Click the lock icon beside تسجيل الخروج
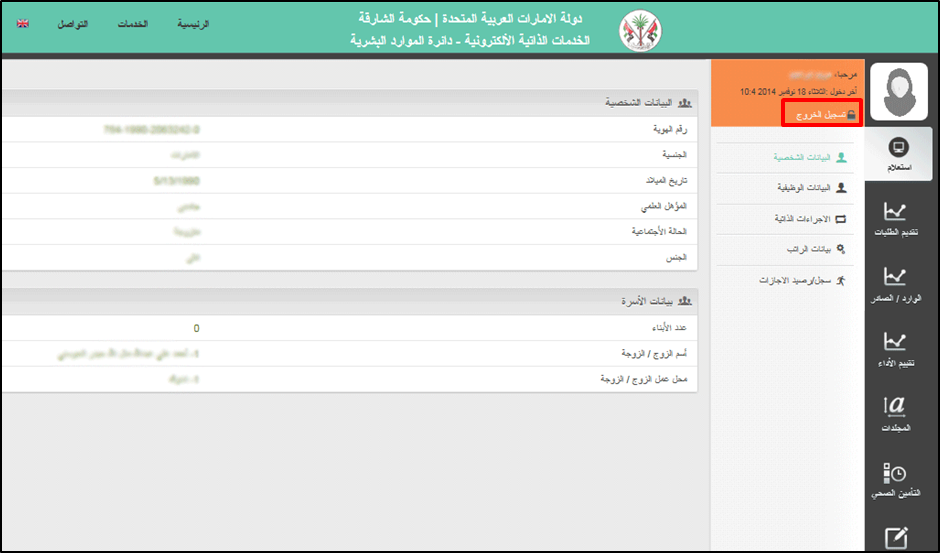 (x=851, y=115)
